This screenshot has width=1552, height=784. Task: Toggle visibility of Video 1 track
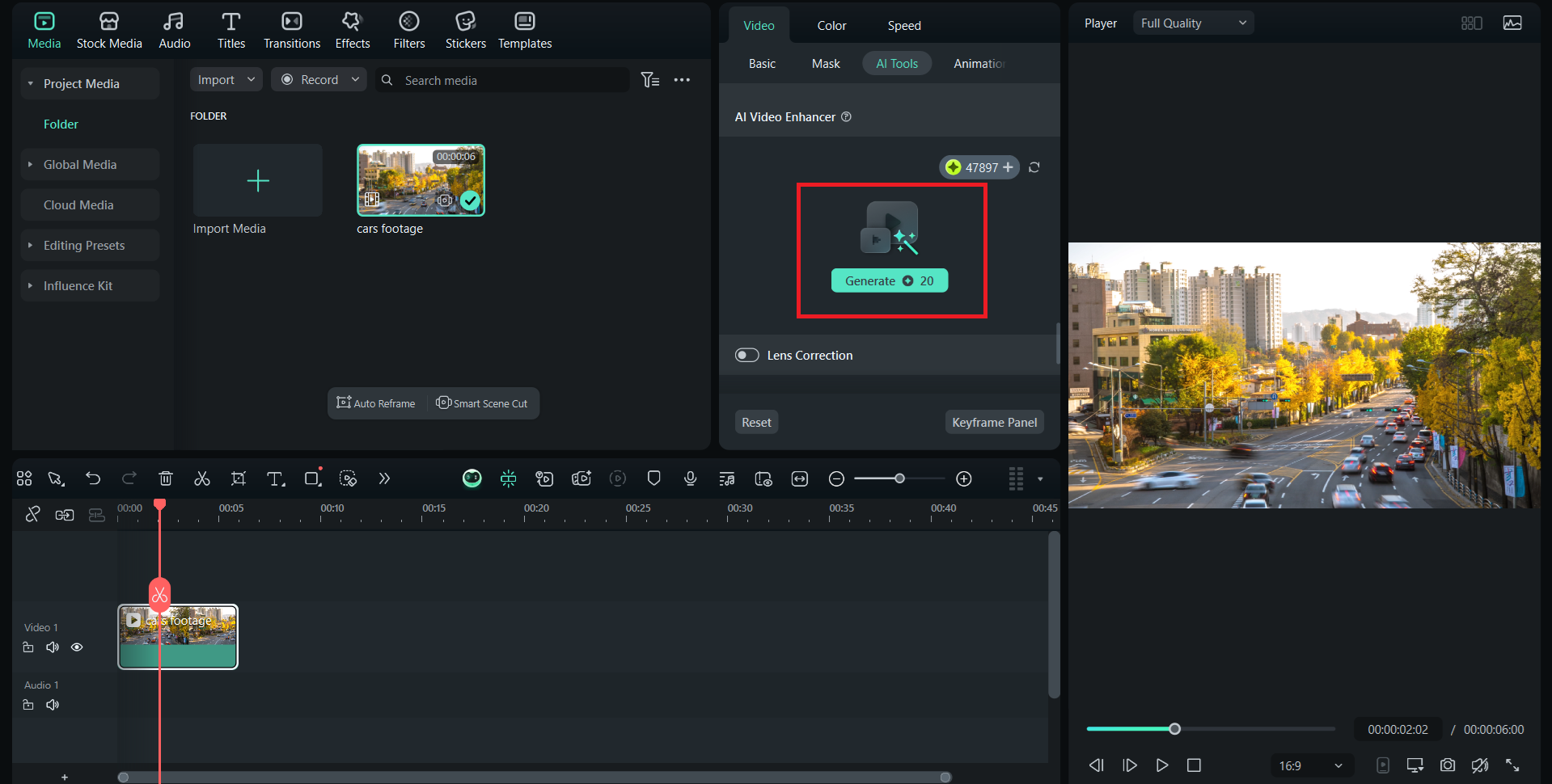77,647
